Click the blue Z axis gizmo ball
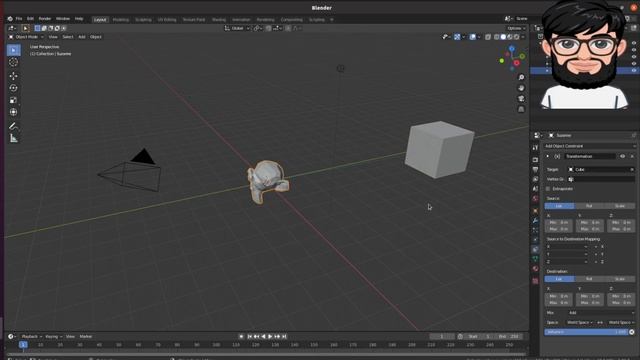The image size is (640, 360). click(511, 49)
